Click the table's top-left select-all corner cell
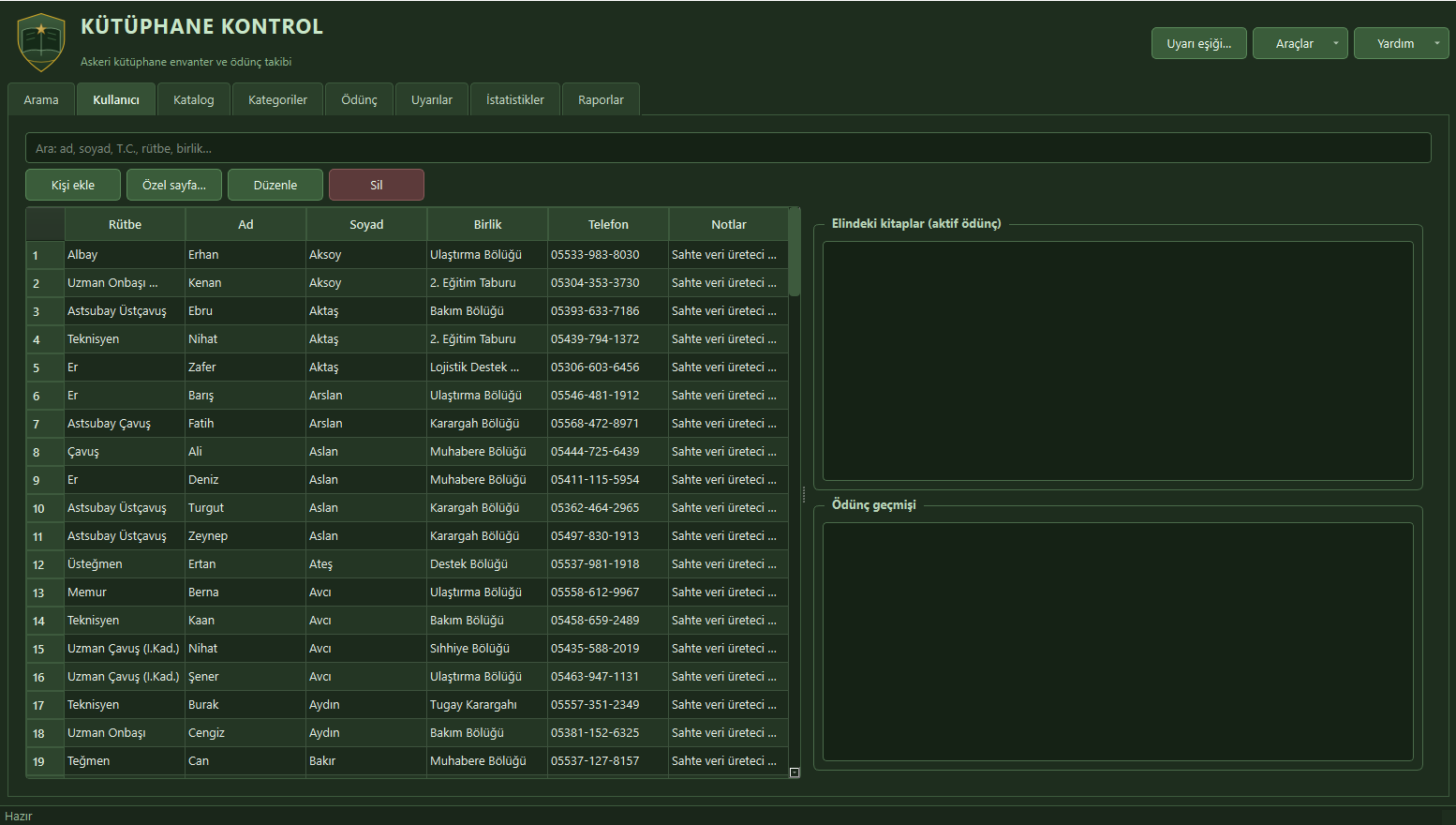Screen dimensions: 1456x825 click(45, 224)
